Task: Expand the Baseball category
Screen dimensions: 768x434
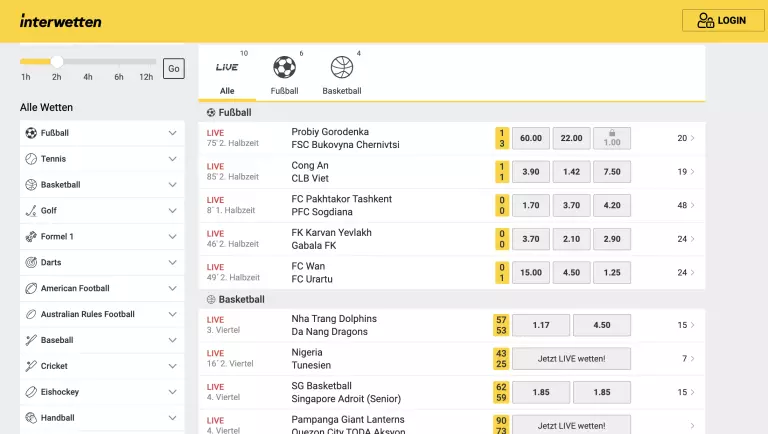Action: [x=172, y=340]
